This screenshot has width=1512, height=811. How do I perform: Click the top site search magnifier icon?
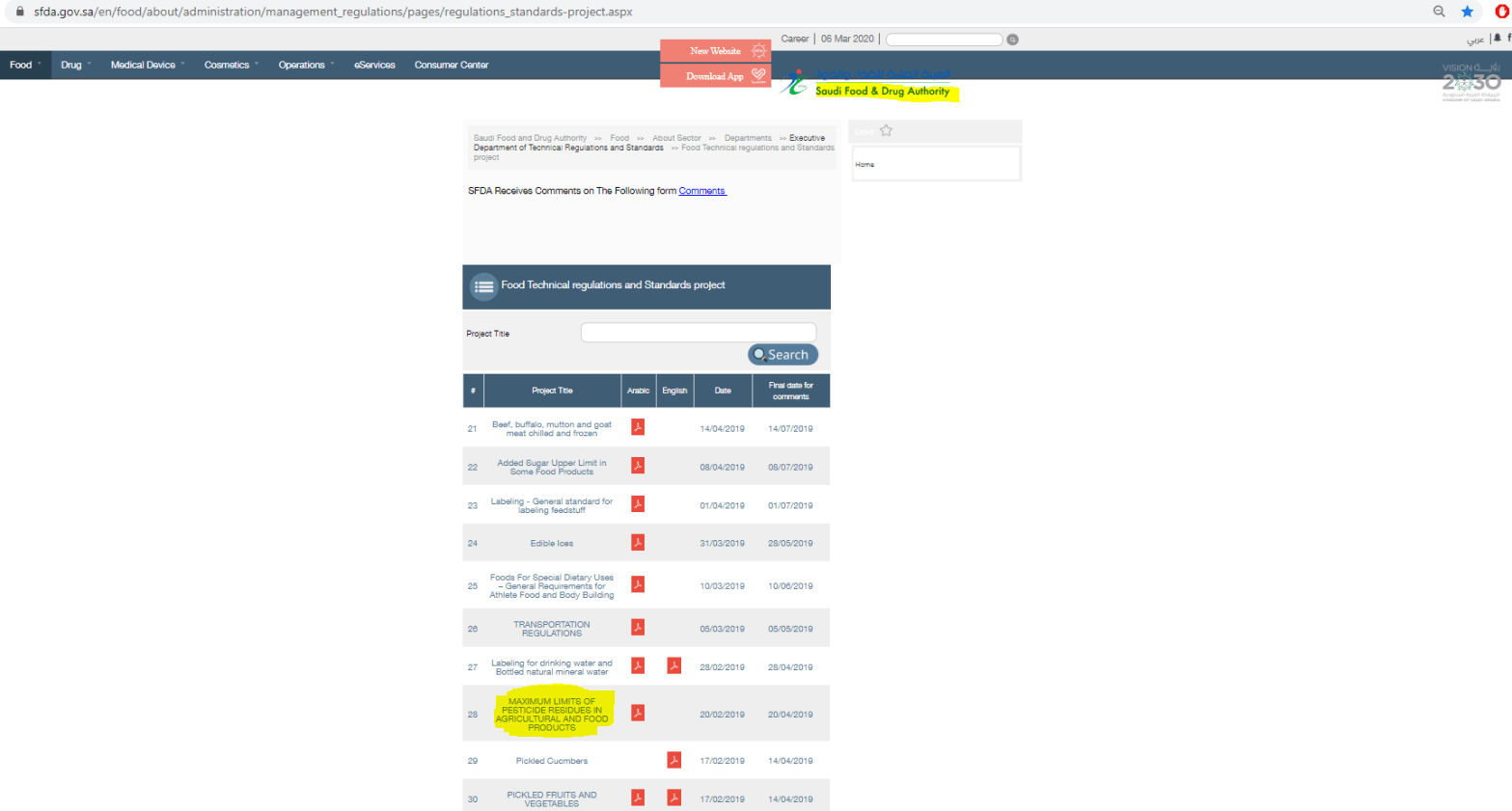point(1012,40)
